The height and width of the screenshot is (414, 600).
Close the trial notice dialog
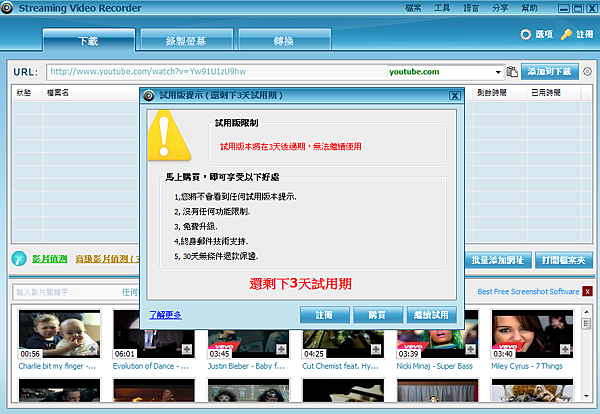(x=455, y=96)
